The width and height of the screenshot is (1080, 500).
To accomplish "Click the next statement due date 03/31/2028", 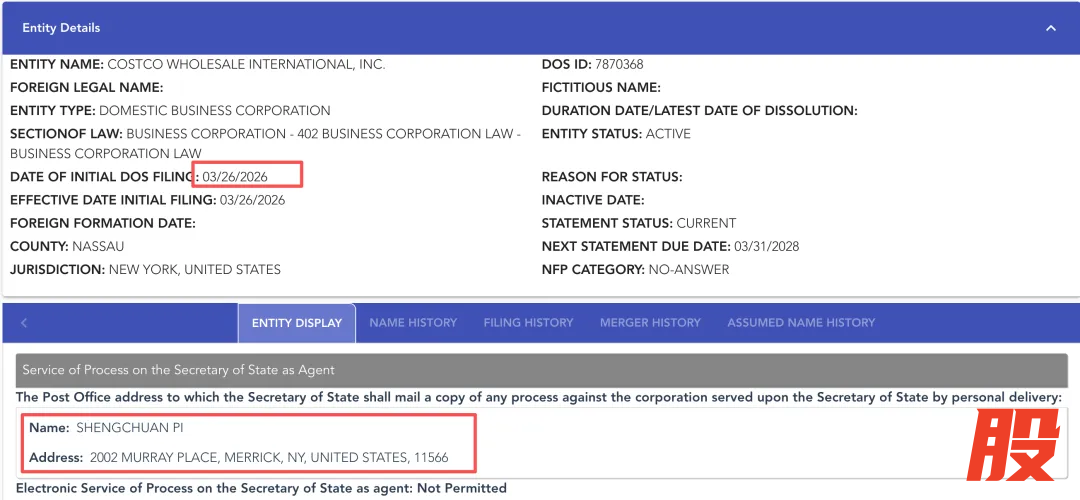I will 766,246.
